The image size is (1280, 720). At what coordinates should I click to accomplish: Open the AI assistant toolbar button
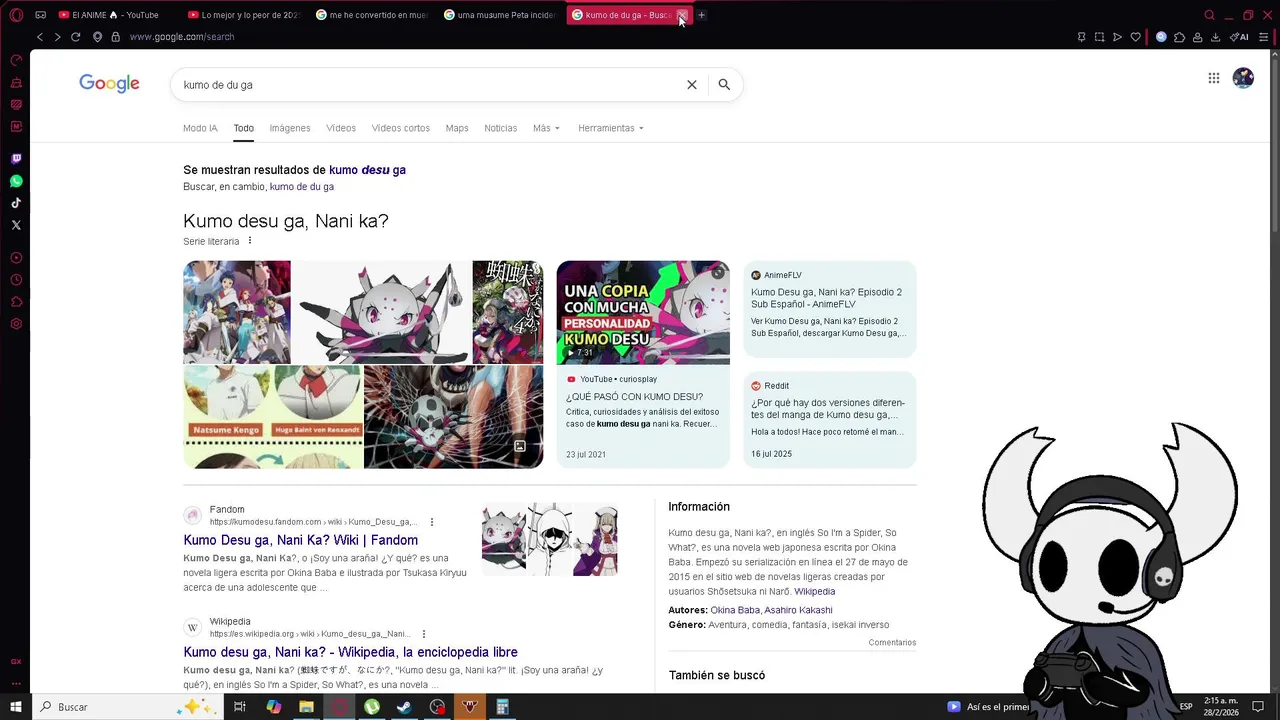1239,37
